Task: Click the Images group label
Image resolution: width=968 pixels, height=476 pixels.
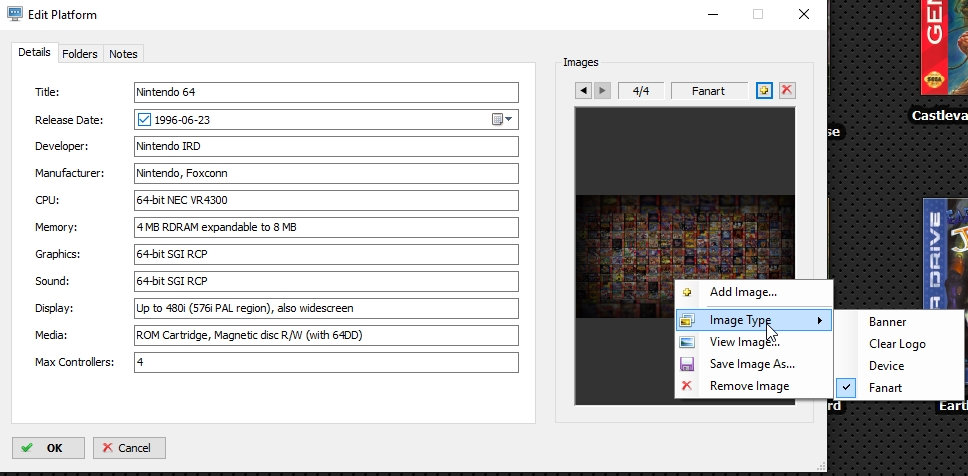Action: click(x=581, y=62)
